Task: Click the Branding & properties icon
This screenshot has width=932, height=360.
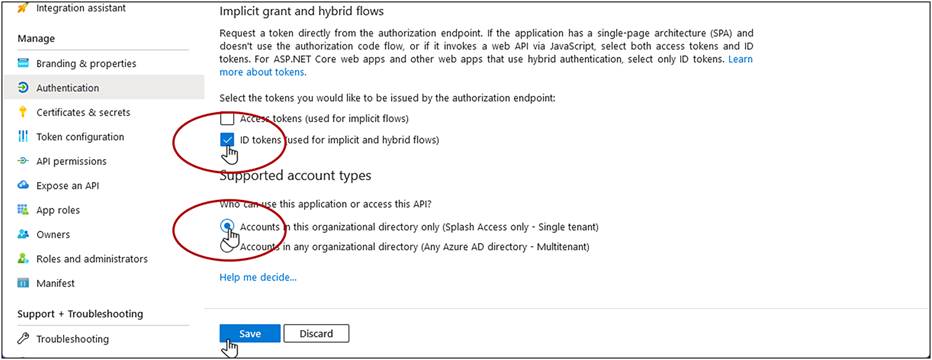Action: [23, 63]
